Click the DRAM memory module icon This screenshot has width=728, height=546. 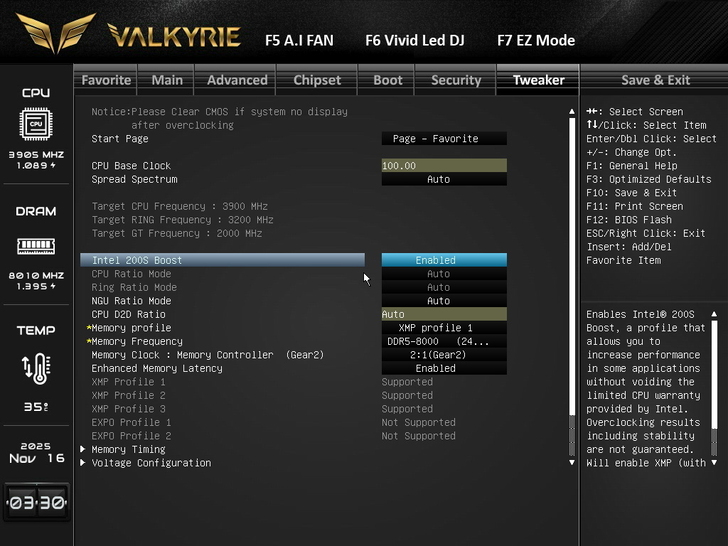click(36, 246)
